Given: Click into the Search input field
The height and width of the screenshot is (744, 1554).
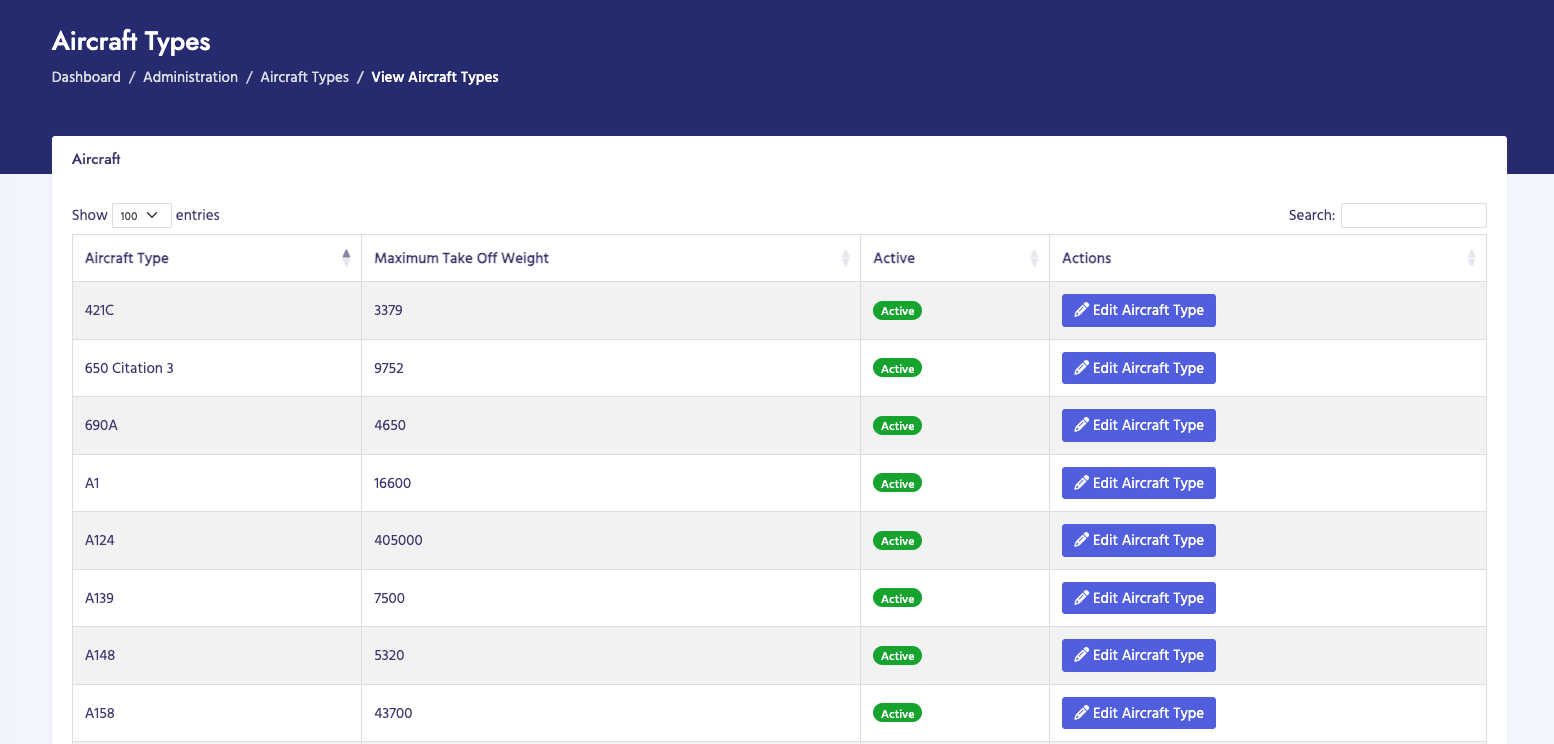Looking at the screenshot, I should pyautogui.click(x=1413, y=215).
